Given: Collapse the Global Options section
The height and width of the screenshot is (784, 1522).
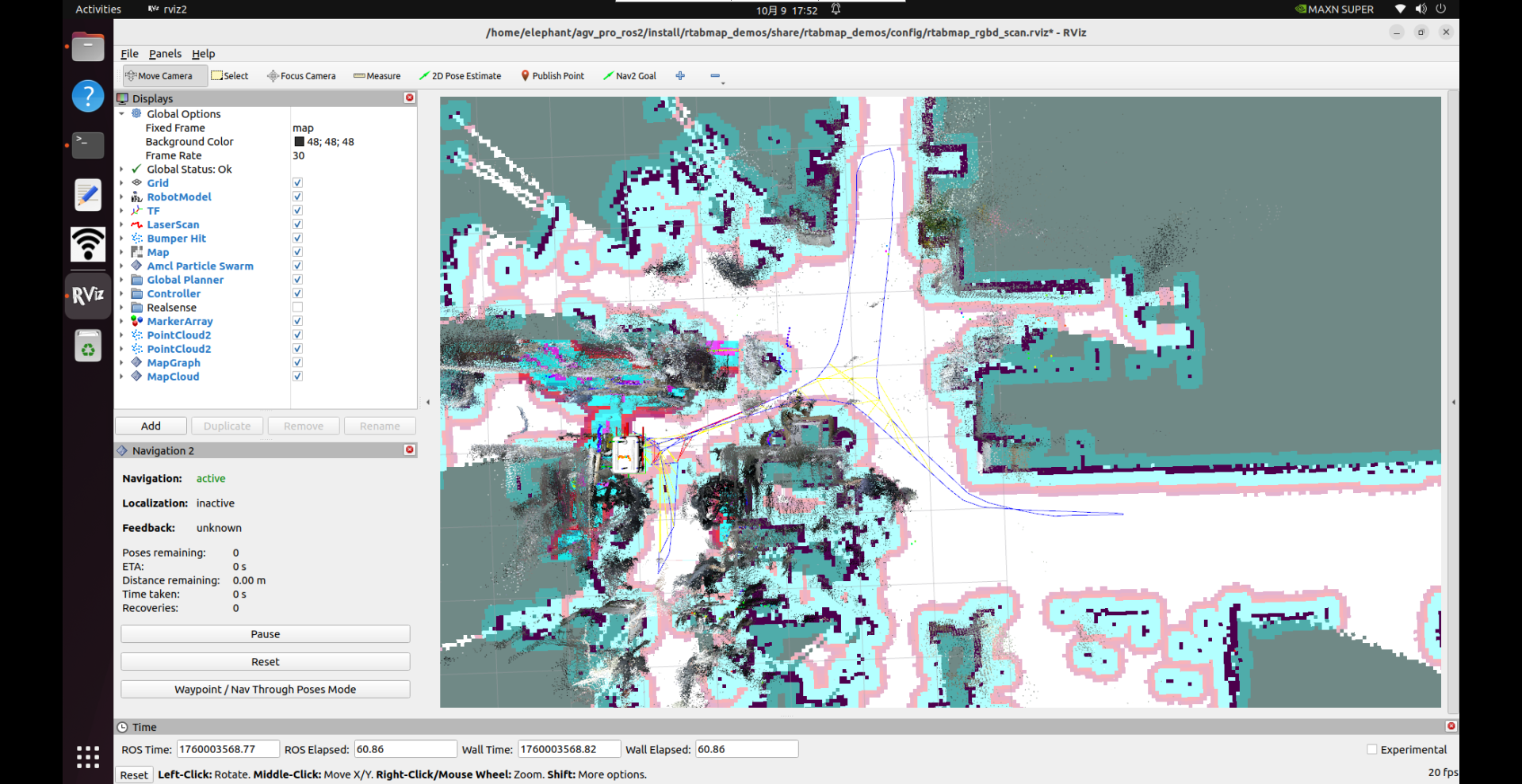Looking at the screenshot, I should [x=122, y=114].
